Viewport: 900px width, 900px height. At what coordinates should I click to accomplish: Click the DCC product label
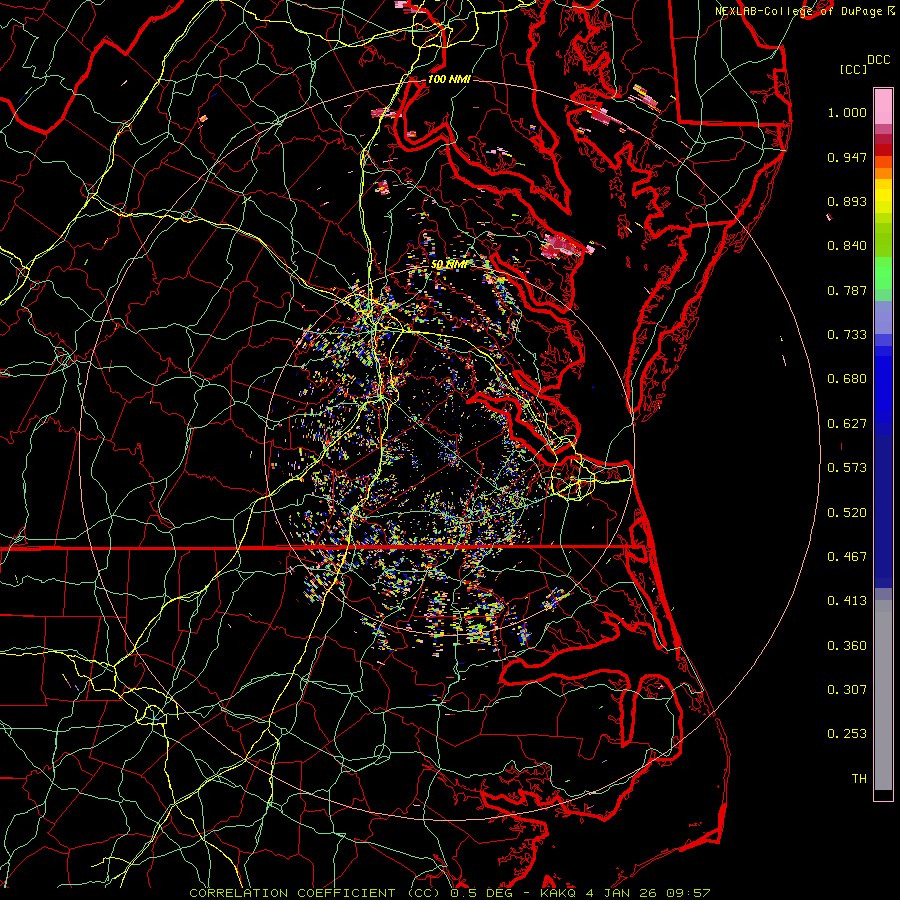(x=878, y=60)
